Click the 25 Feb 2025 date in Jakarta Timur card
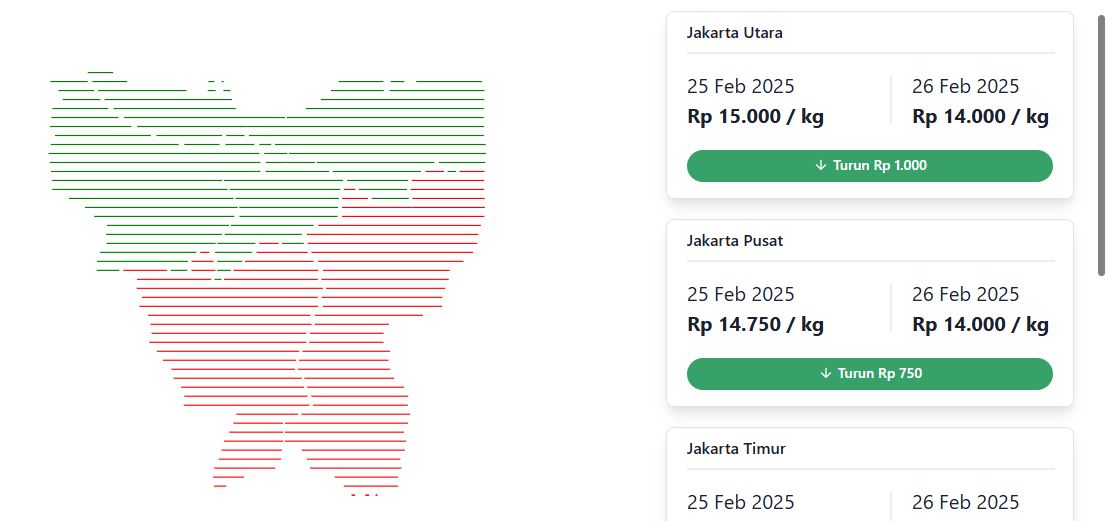 (741, 502)
